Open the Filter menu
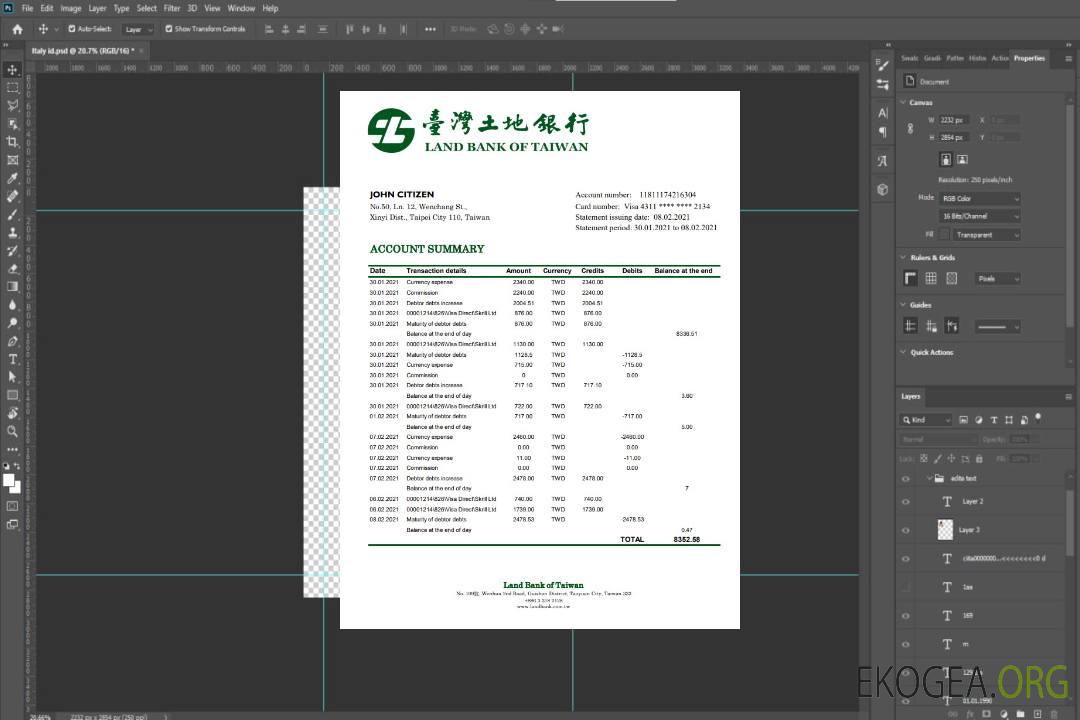 [x=172, y=8]
